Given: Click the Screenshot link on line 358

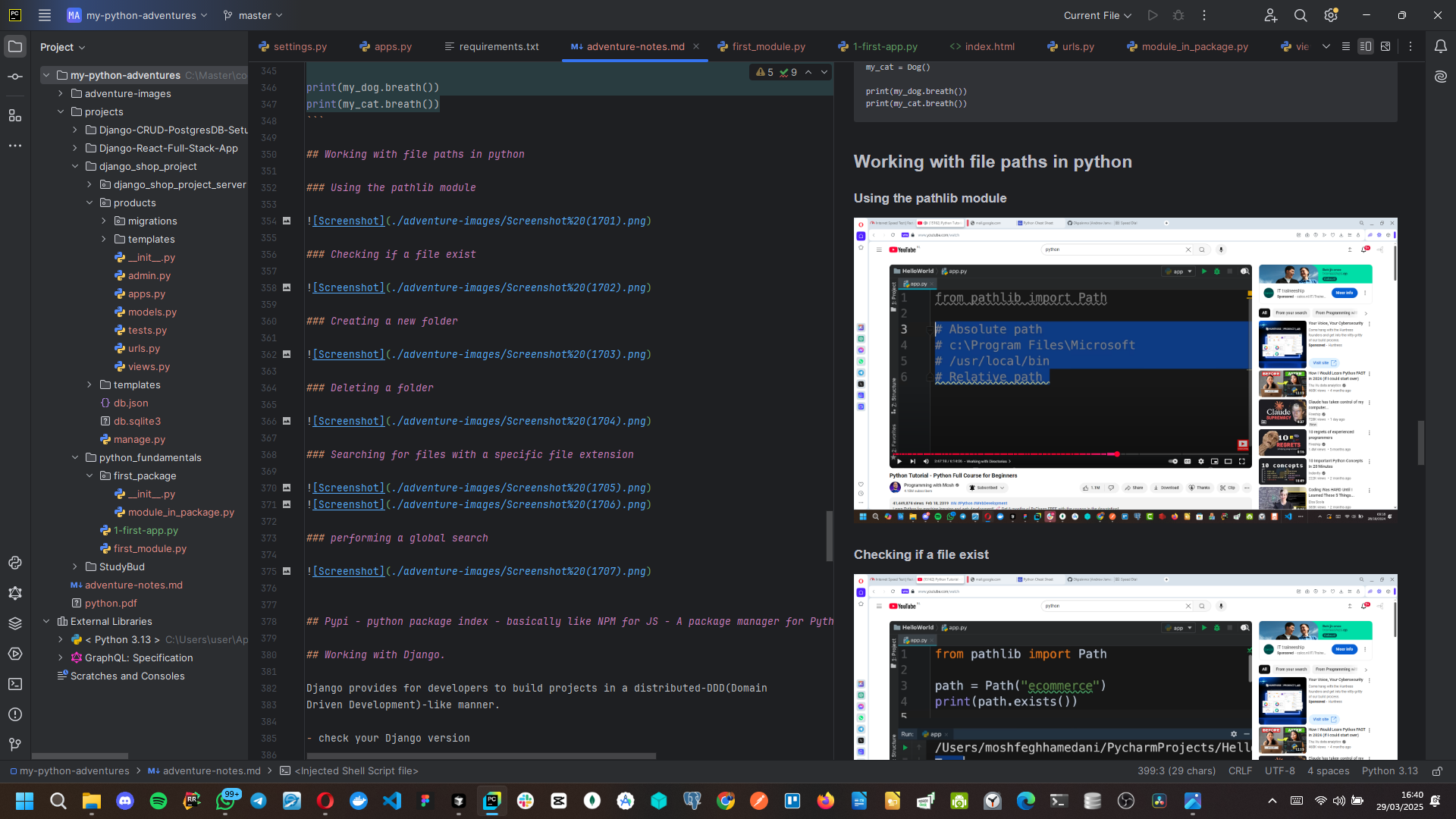Looking at the screenshot, I should 349,287.
